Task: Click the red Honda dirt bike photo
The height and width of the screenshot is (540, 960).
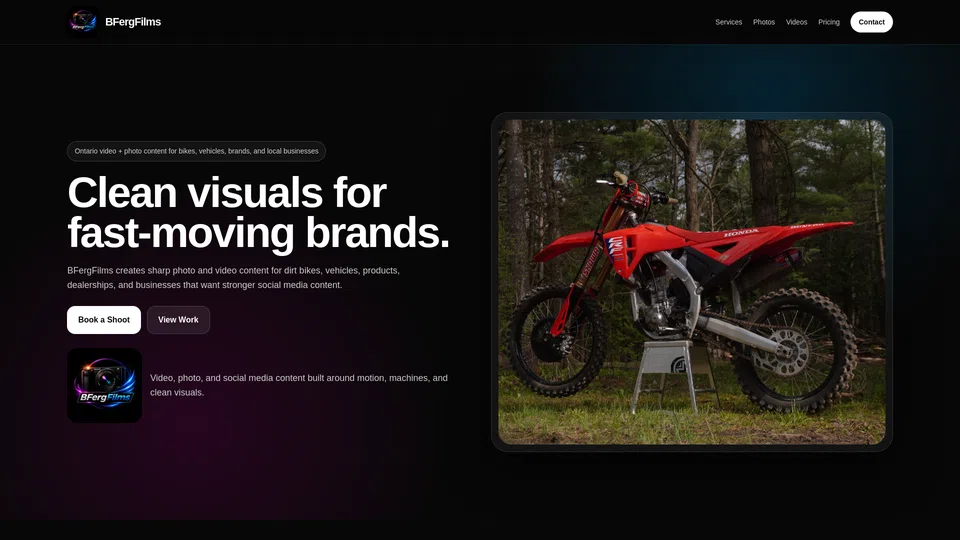Action: (x=692, y=282)
